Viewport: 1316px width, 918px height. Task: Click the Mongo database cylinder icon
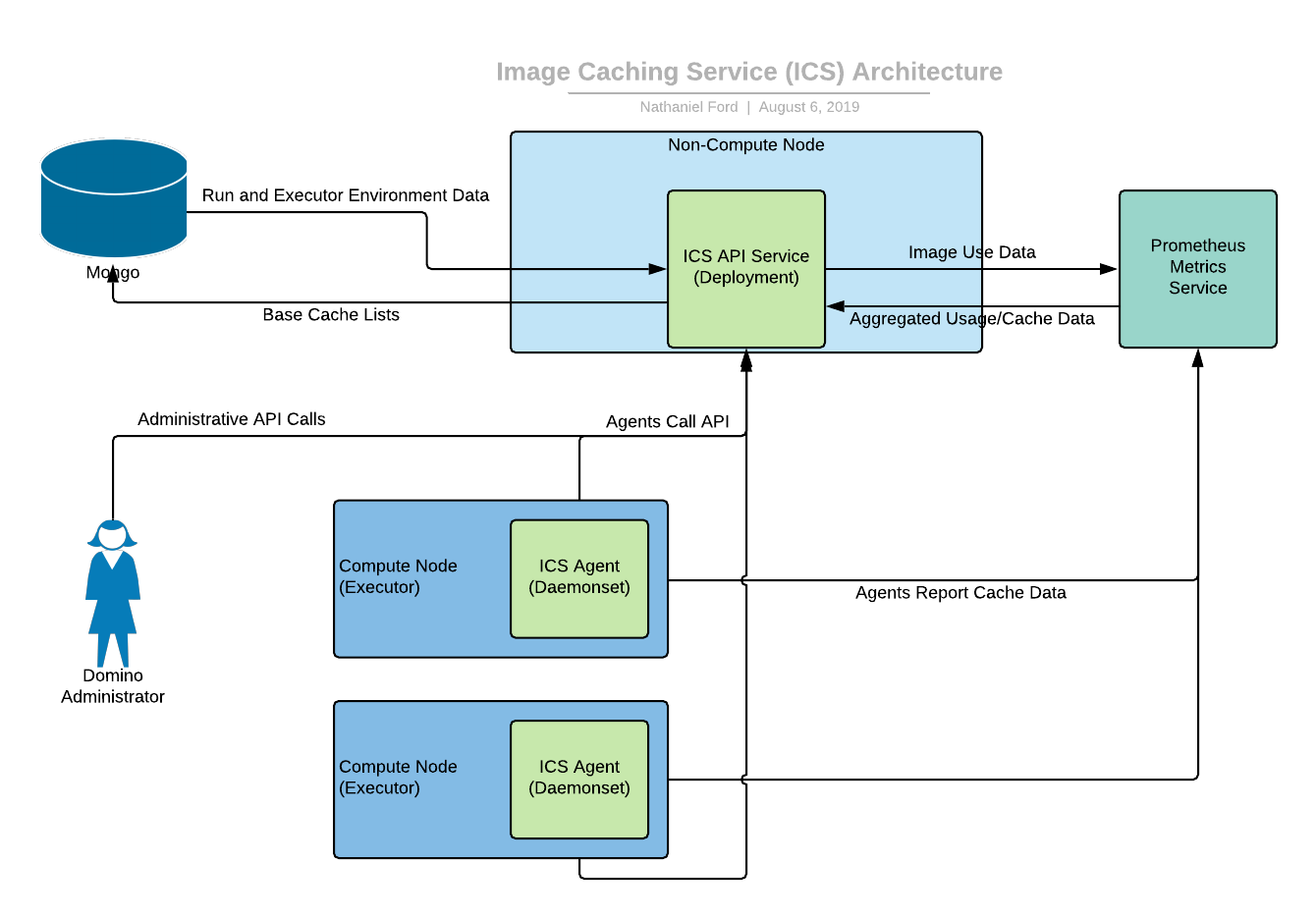coord(114,198)
